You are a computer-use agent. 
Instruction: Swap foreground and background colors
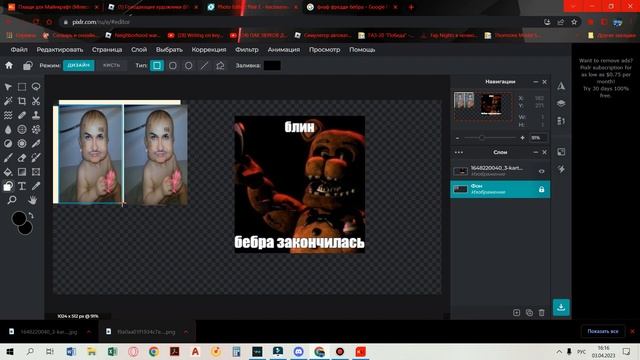tap(31, 215)
